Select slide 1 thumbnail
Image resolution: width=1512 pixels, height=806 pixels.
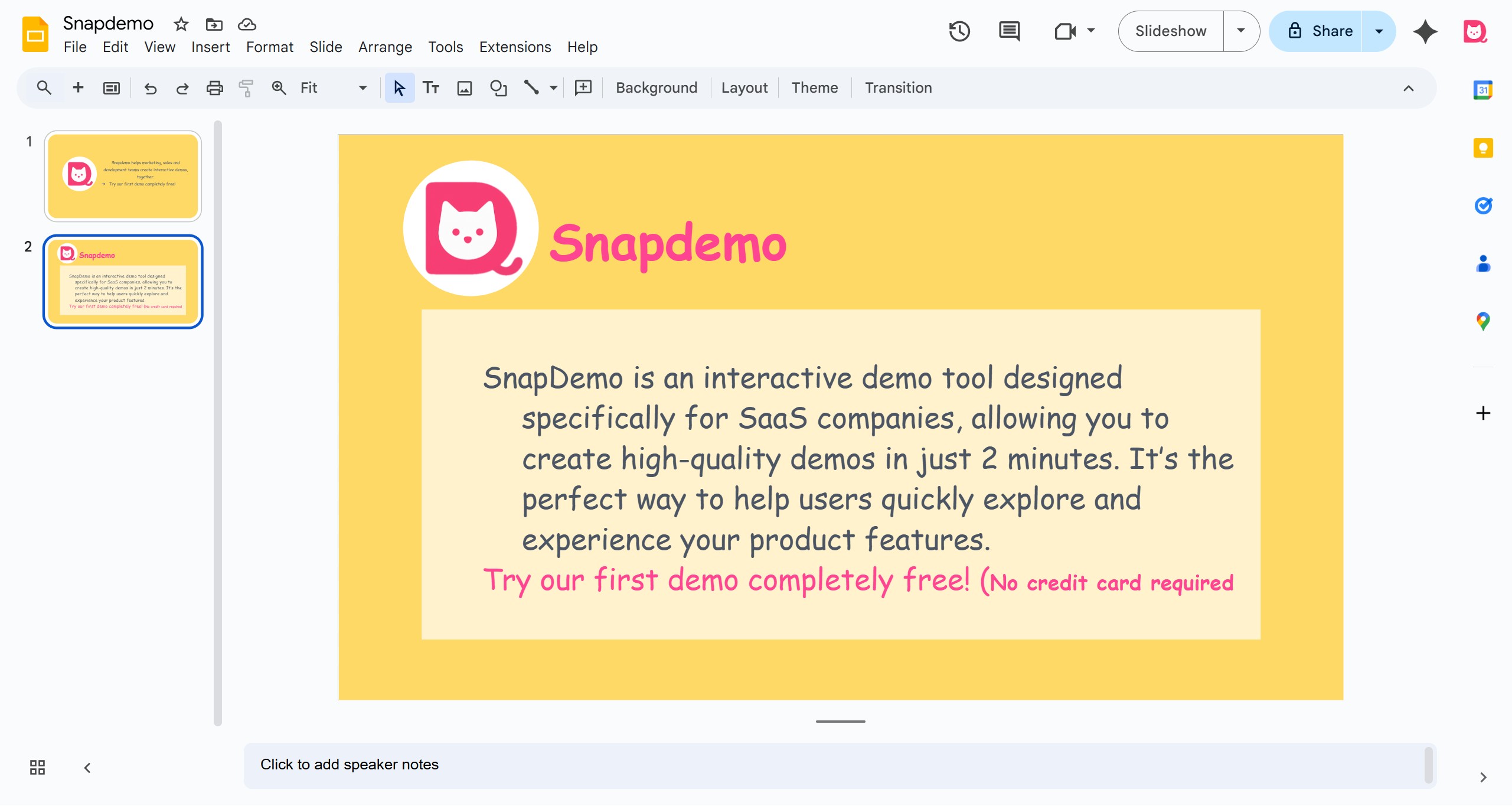[x=123, y=176]
